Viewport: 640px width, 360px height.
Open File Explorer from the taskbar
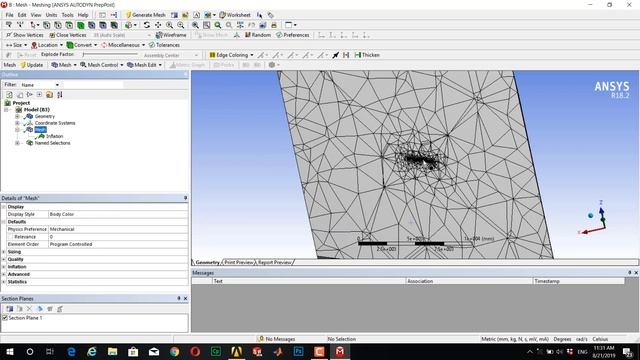pyautogui.click(x=113, y=351)
